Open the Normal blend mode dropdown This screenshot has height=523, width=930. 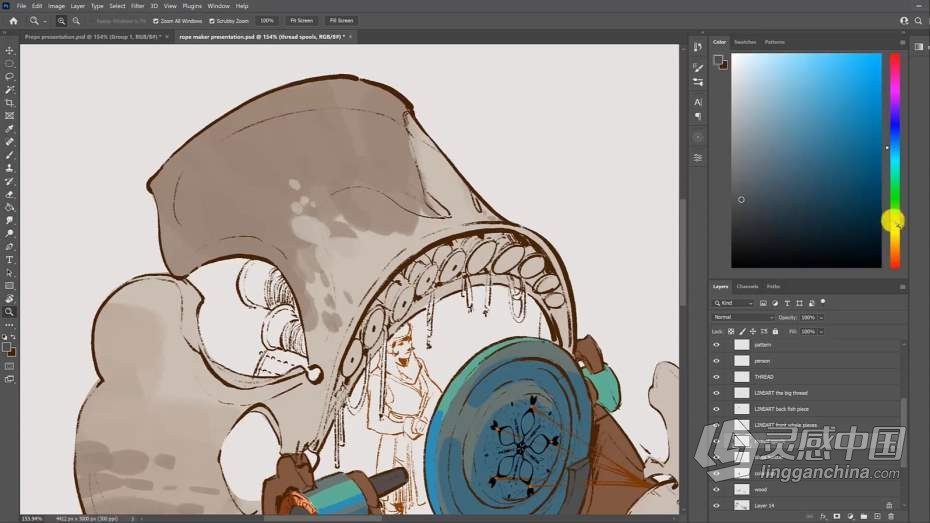pyautogui.click(x=742, y=317)
